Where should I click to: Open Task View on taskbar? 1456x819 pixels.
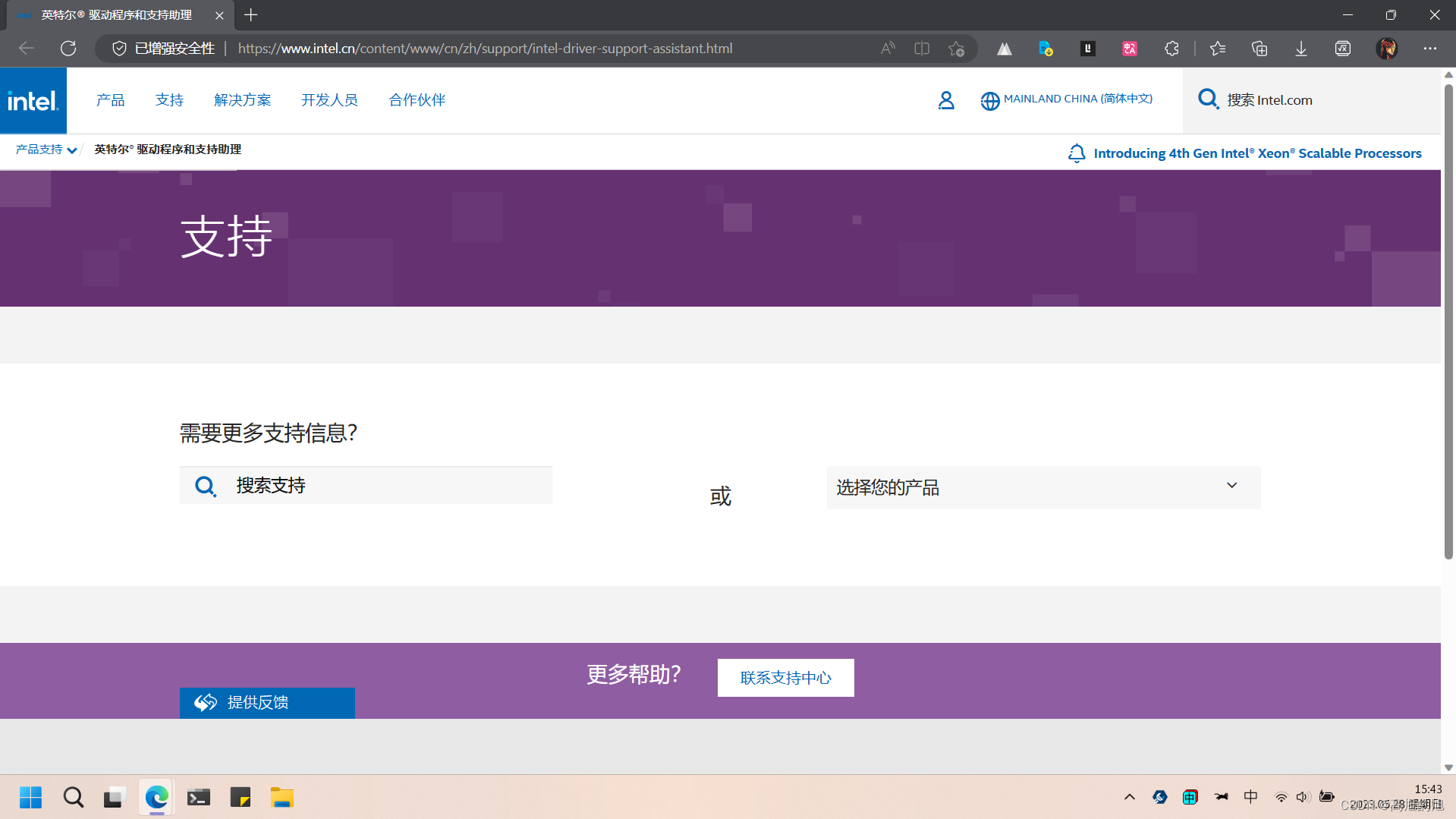pyautogui.click(x=113, y=798)
